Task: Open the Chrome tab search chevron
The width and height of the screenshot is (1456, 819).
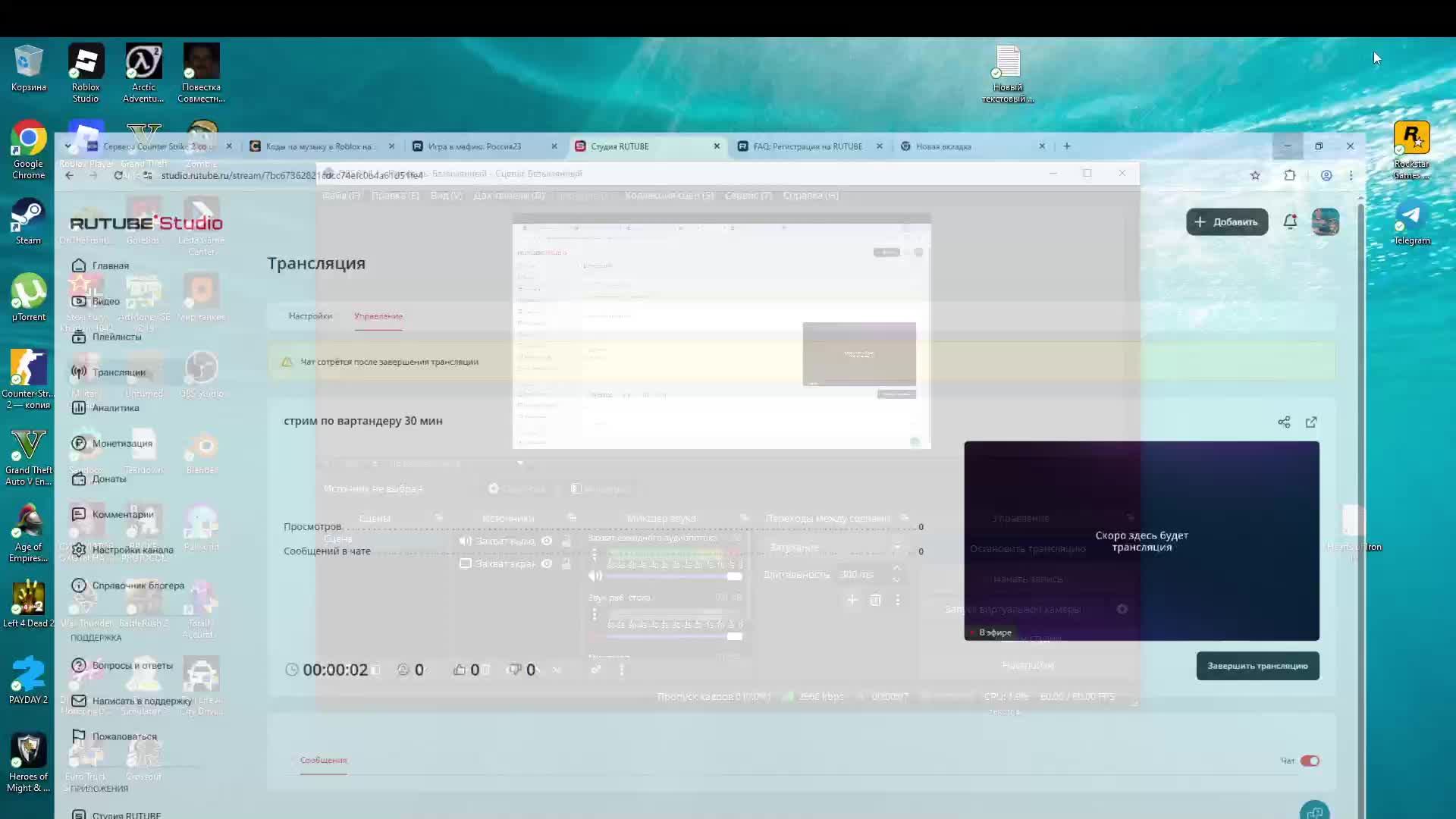Action: point(67,146)
